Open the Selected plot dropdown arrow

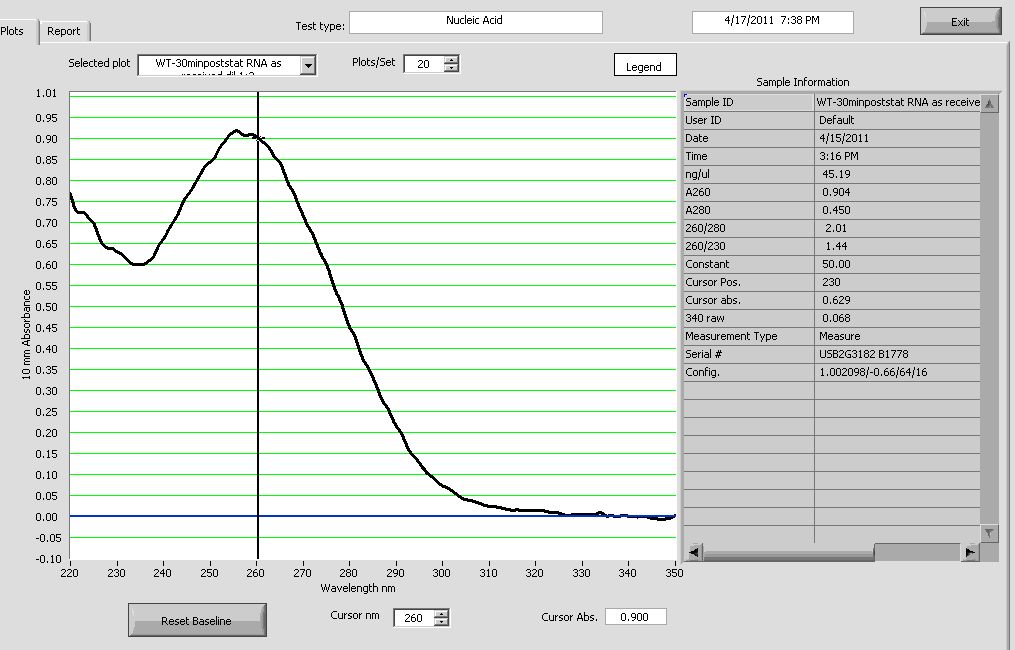click(308, 65)
